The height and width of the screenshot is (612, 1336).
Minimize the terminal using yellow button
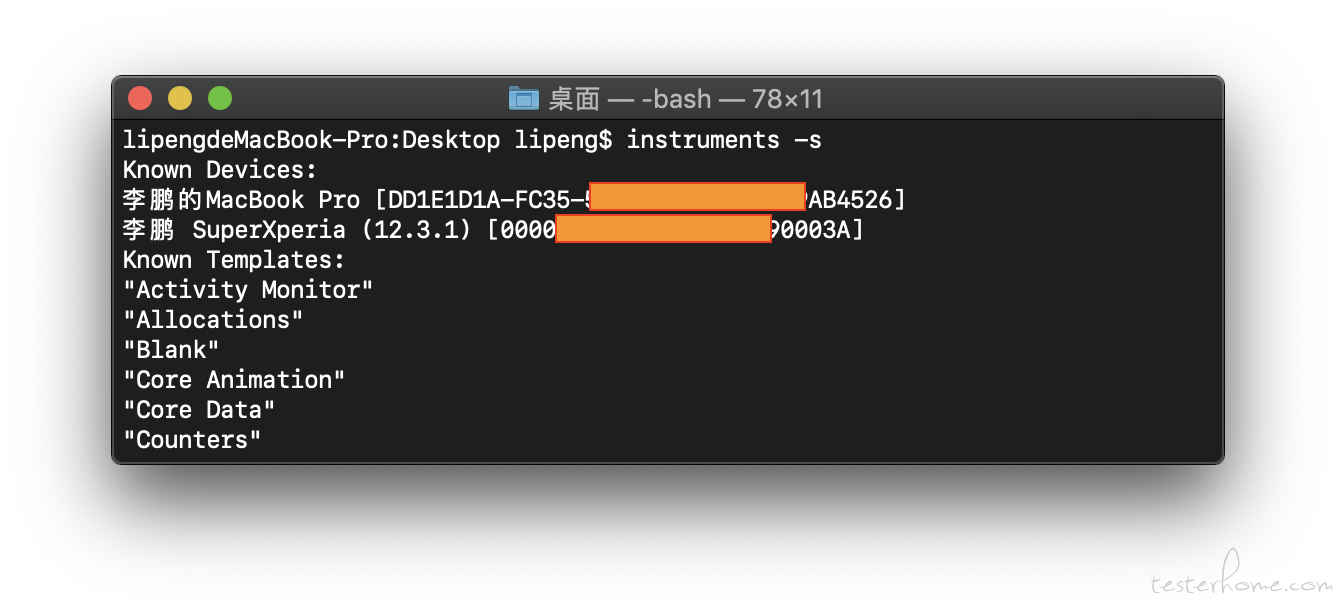180,98
